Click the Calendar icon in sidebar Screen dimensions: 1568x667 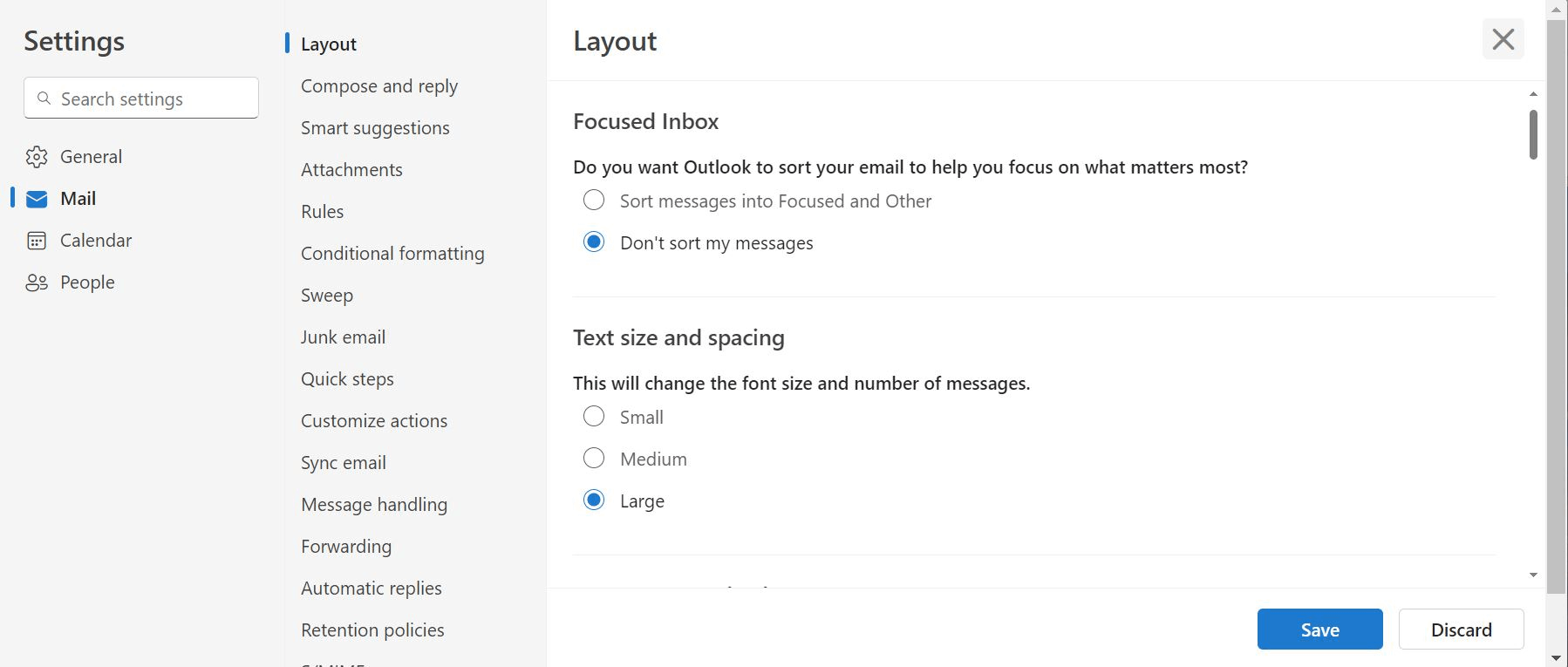click(x=37, y=241)
